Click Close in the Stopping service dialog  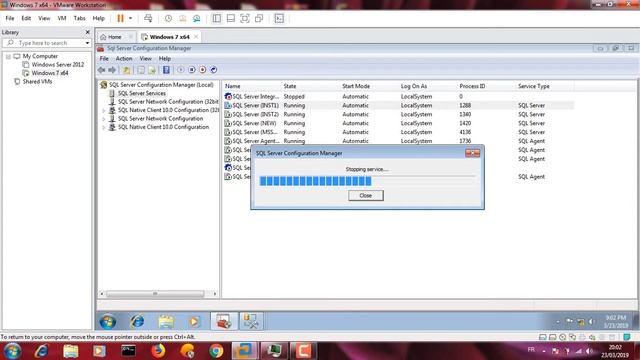tap(366, 196)
